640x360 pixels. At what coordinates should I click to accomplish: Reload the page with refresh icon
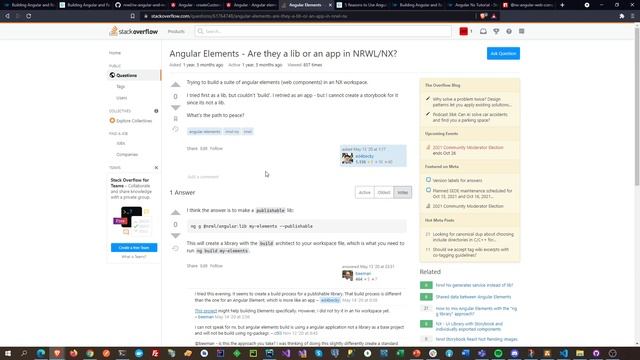coord(29,16)
